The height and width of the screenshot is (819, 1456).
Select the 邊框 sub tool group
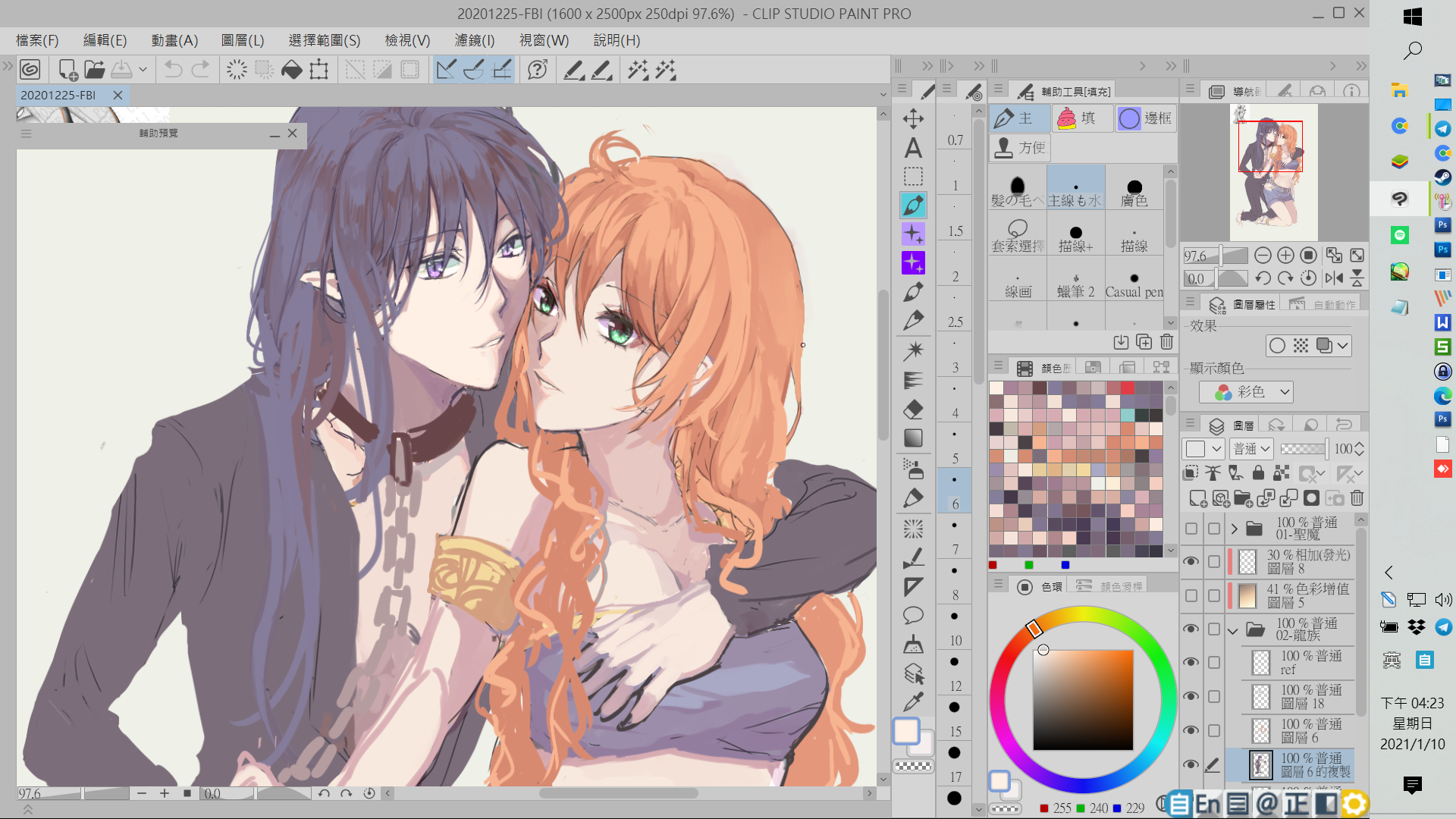coord(1145,118)
